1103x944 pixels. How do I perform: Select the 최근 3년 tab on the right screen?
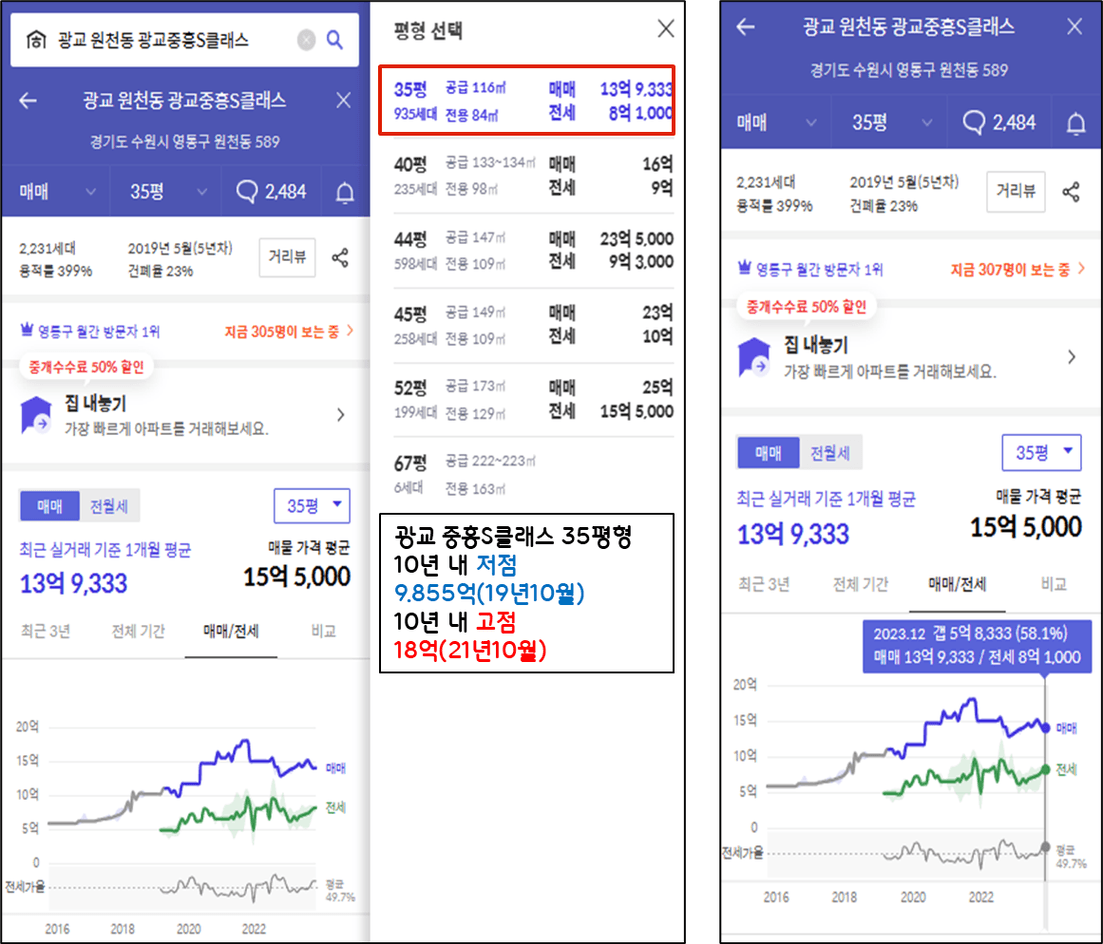point(764,584)
